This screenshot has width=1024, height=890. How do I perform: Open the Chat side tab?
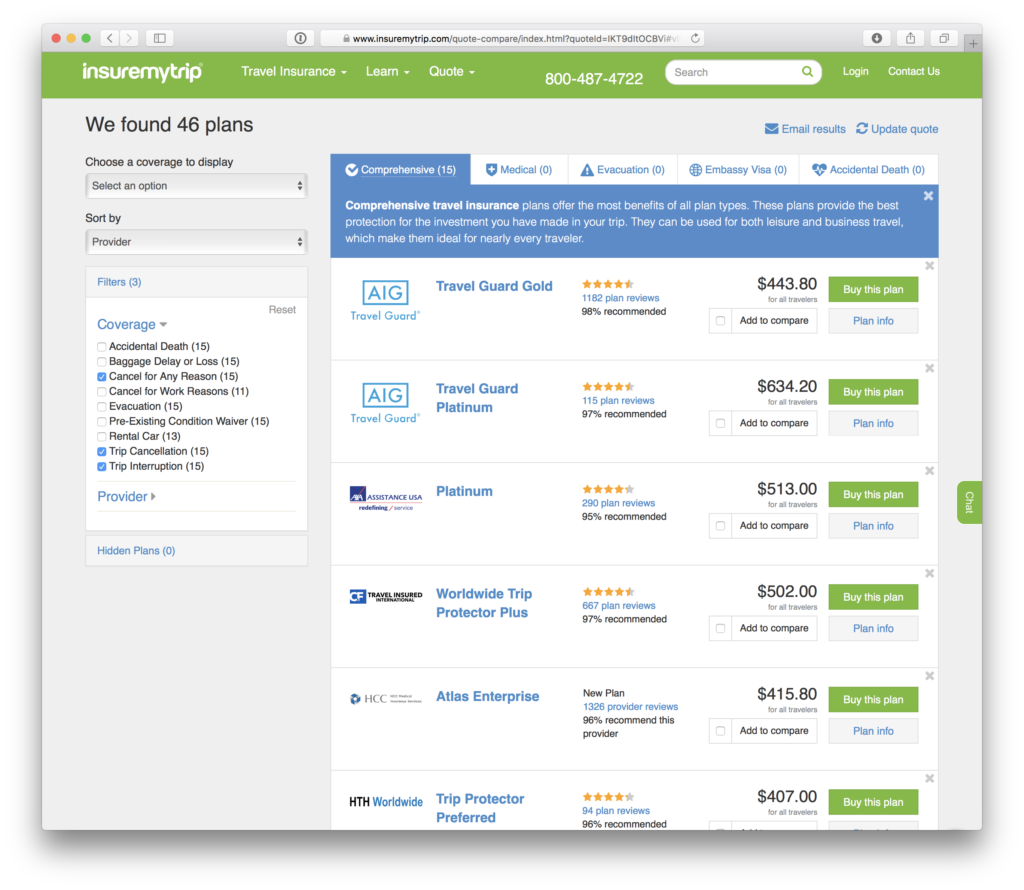click(970, 502)
